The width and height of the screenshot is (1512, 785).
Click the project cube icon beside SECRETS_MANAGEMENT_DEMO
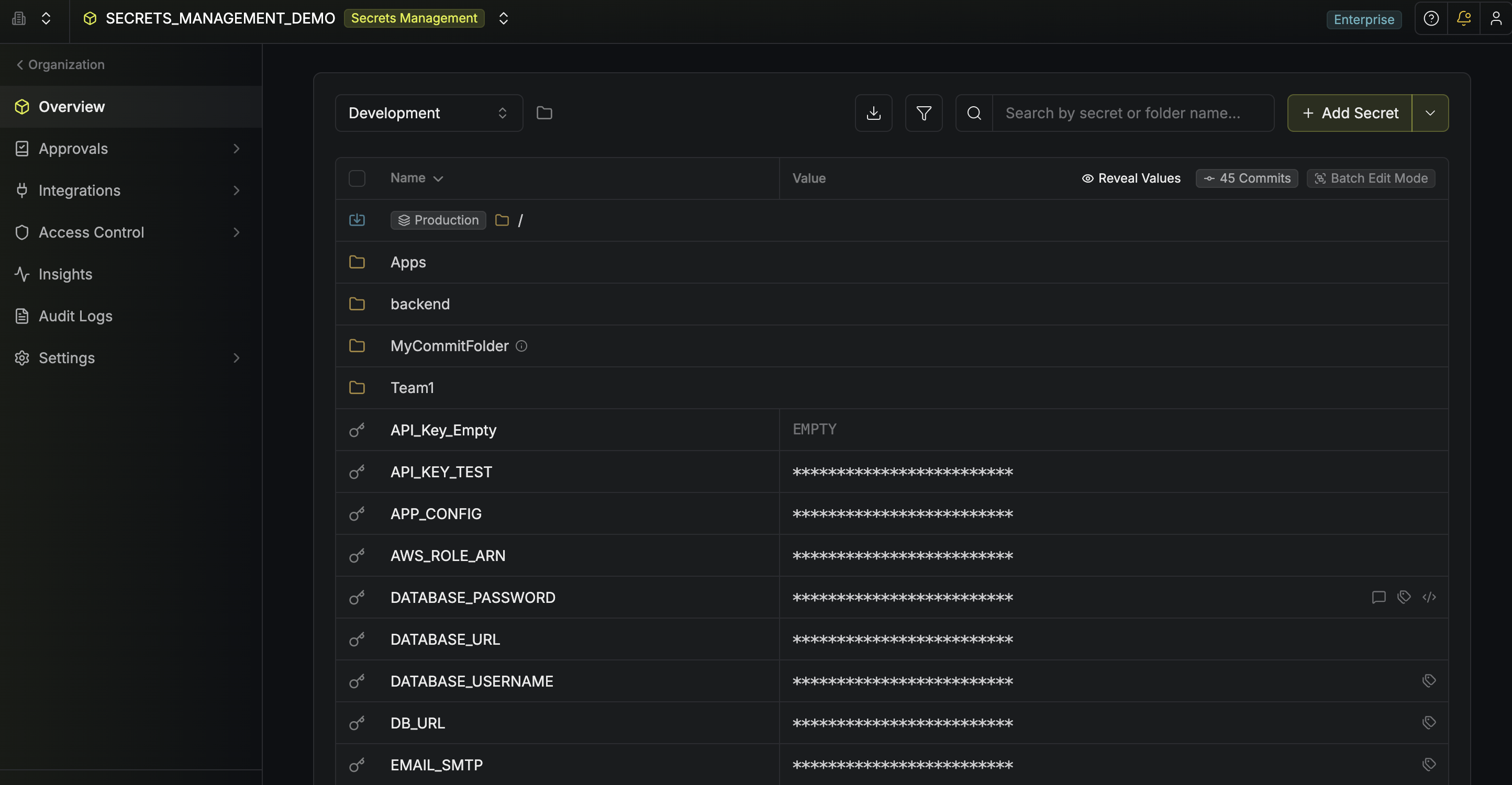(x=90, y=18)
